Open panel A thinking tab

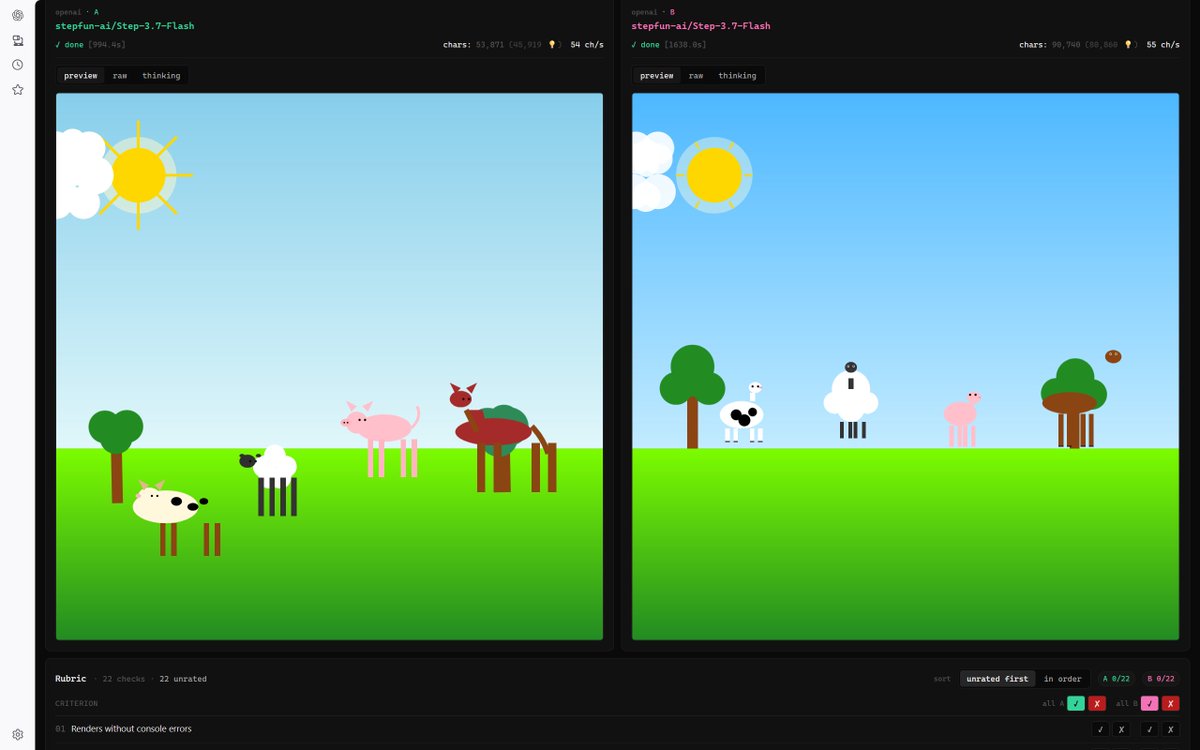pyautogui.click(x=161, y=76)
